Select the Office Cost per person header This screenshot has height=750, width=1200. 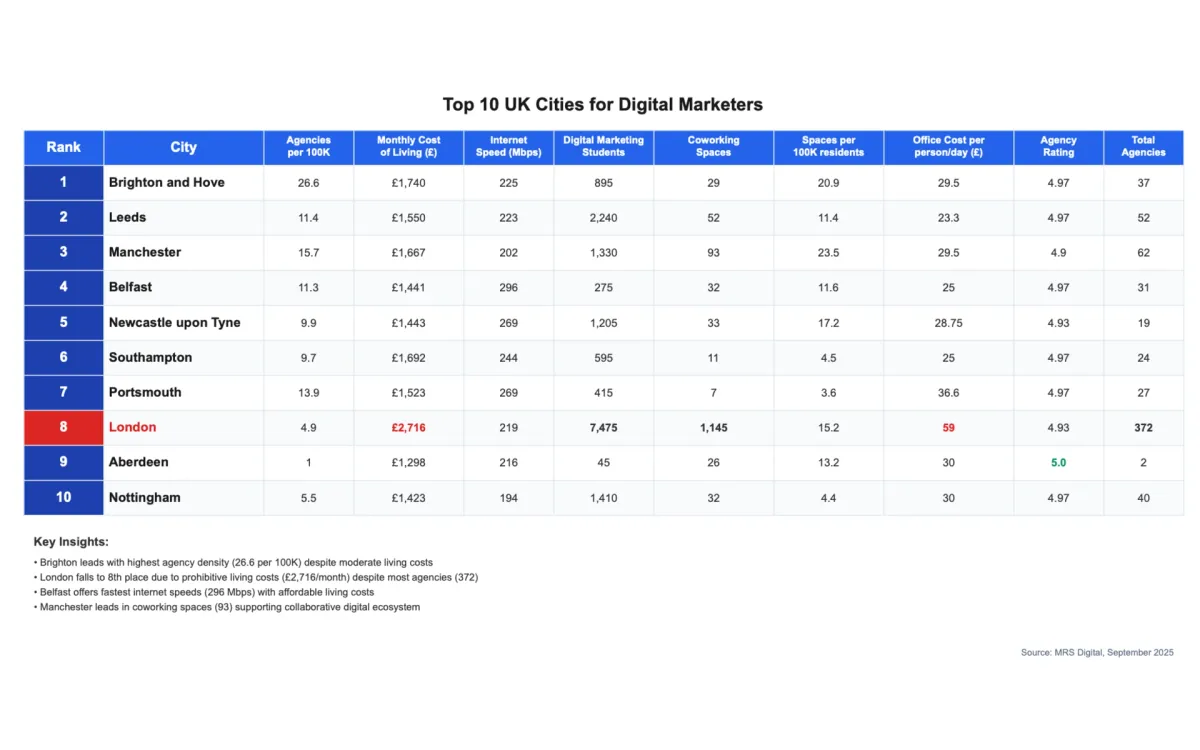point(948,146)
